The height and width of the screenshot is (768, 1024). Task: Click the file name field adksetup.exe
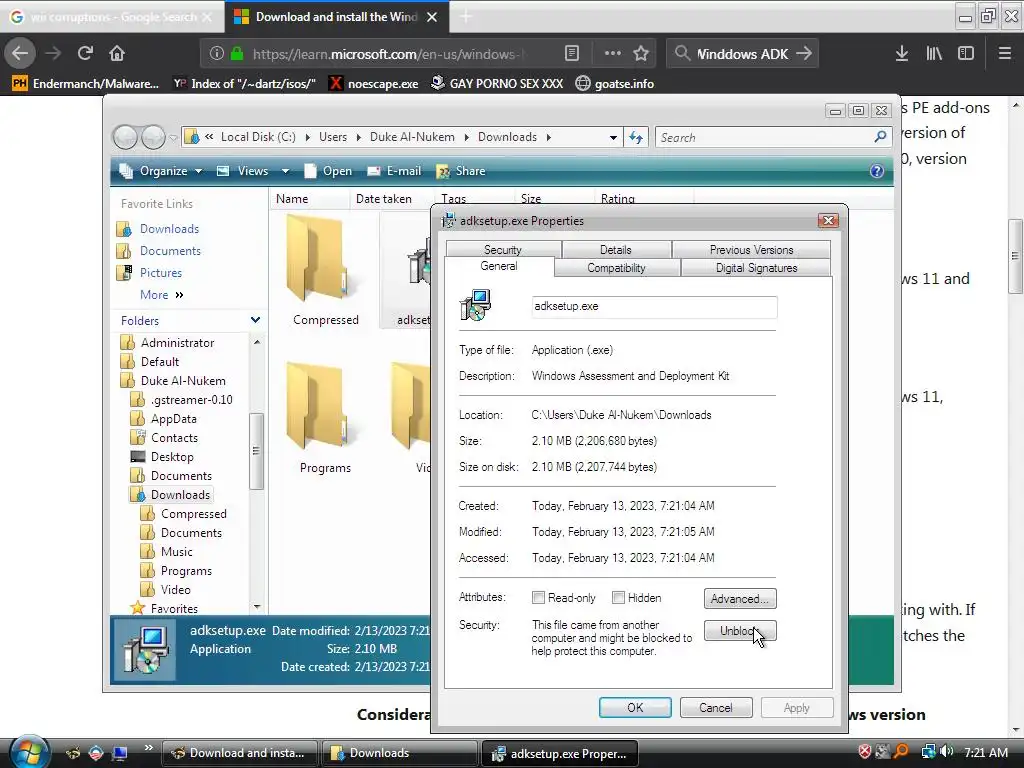pos(654,306)
